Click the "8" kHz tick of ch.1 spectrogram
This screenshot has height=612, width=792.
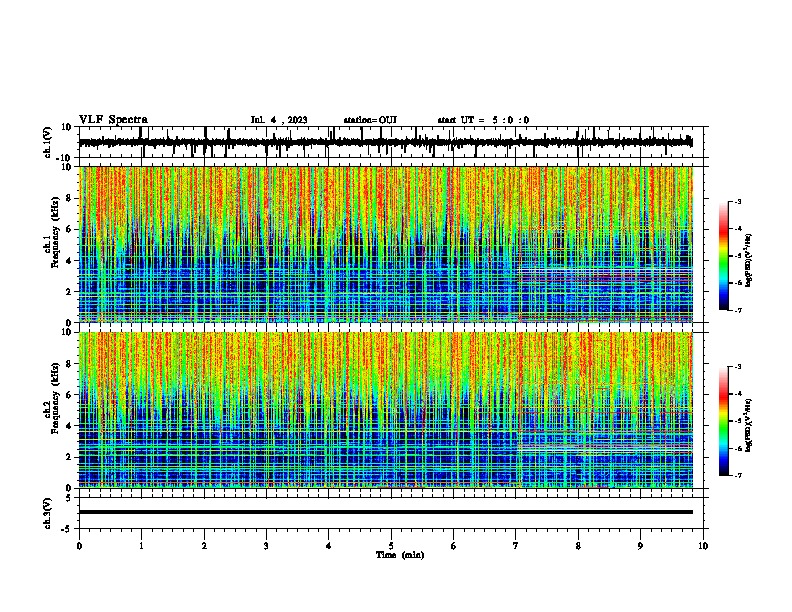click(70, 198)
